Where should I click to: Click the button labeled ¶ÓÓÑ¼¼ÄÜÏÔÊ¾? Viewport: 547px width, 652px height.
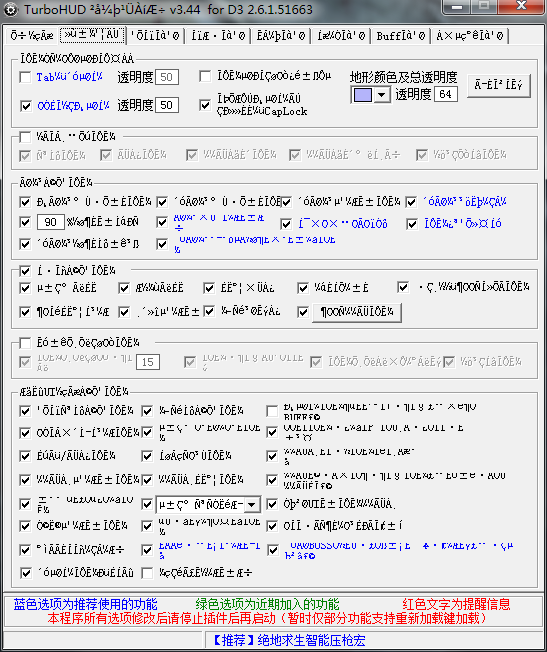[x=357, y=312]
